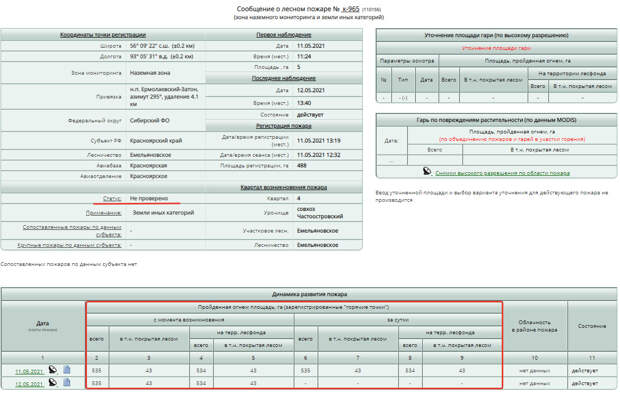Select the 'Земли иных категорий' note value
The width and height of the screenshot is (620, 393).
pyautogui.click(x=163, y=213)
